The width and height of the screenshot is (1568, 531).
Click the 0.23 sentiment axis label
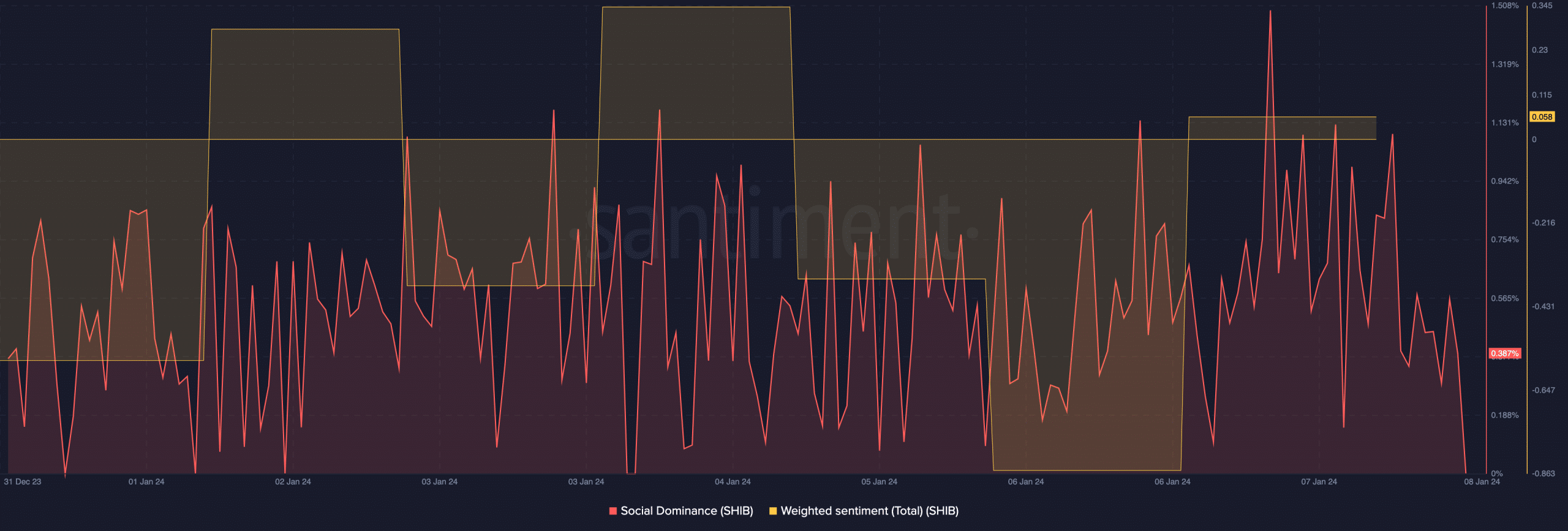1539,50
